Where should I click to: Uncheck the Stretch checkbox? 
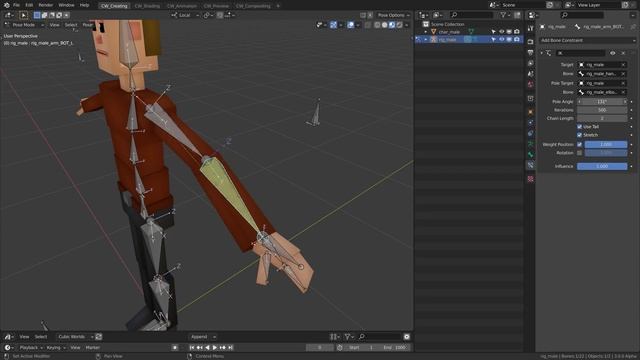(580, 135)
